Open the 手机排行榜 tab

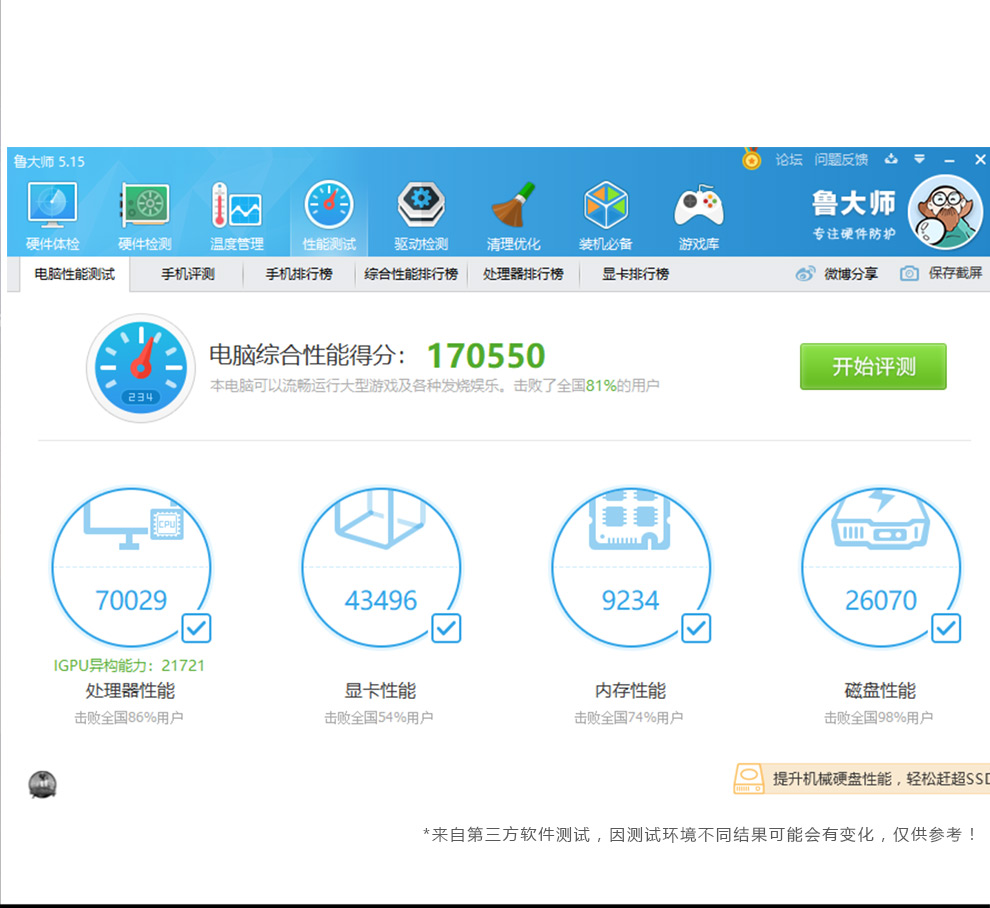pyautogui.click(x=299, y=274)
